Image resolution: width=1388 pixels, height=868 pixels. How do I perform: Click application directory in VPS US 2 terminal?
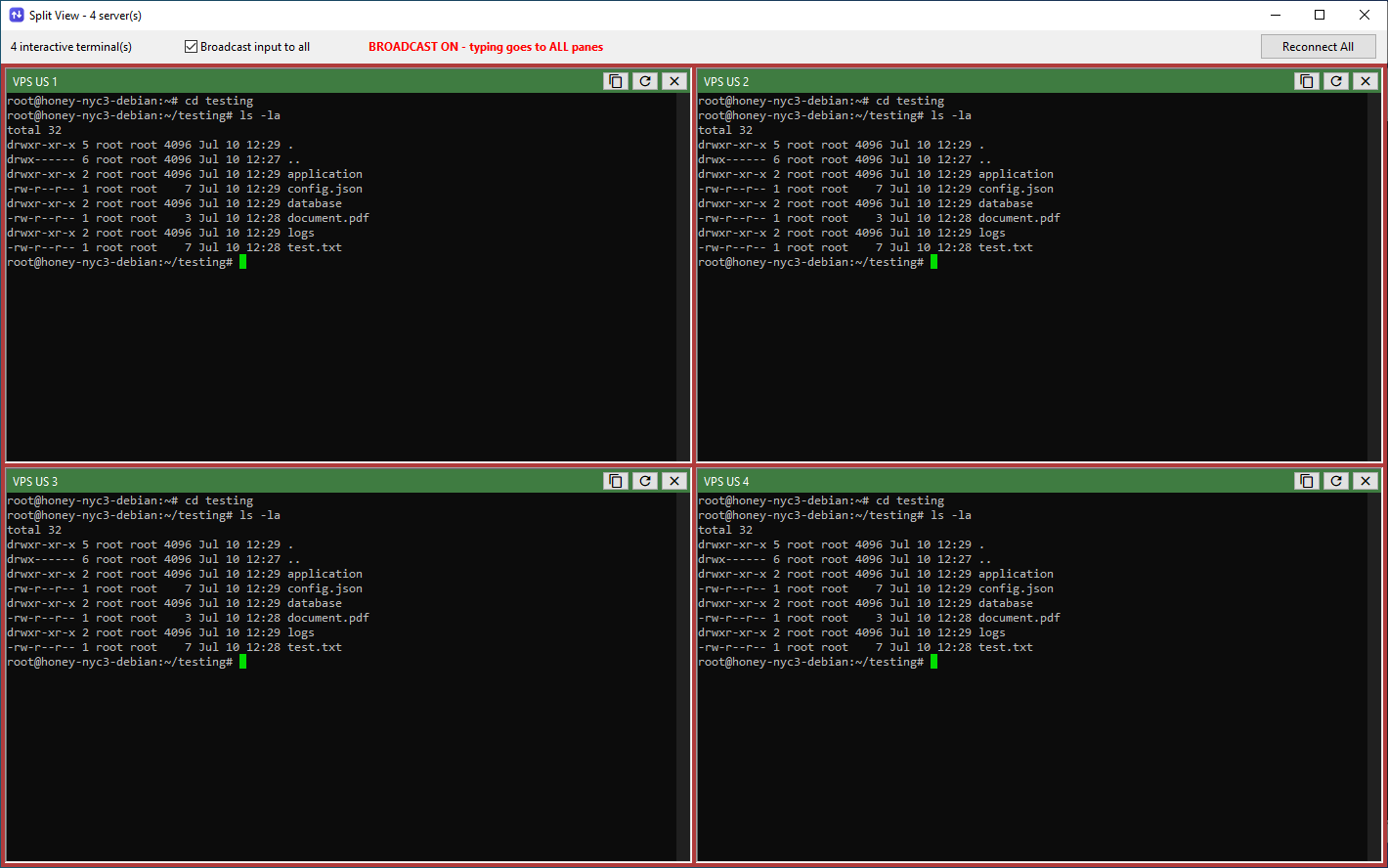[1016, 174]
